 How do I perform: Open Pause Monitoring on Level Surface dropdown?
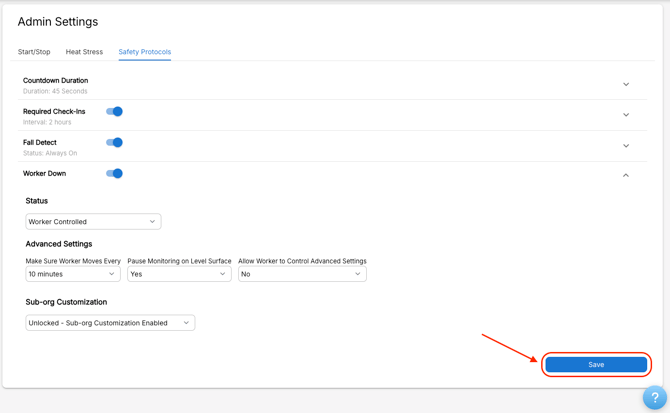pos(179,274)
